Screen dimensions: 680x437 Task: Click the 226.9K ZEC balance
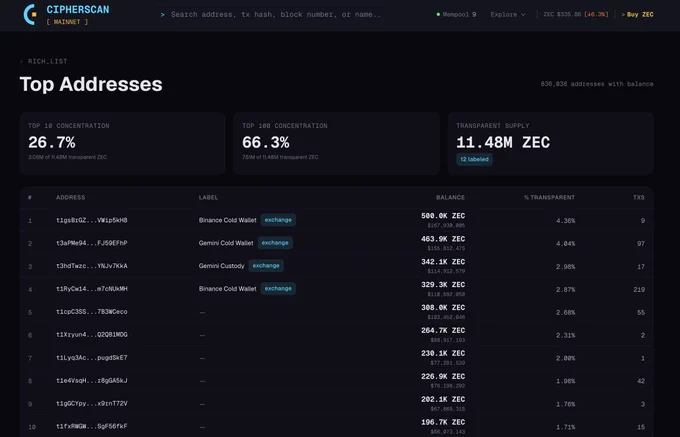coord(443,376)
